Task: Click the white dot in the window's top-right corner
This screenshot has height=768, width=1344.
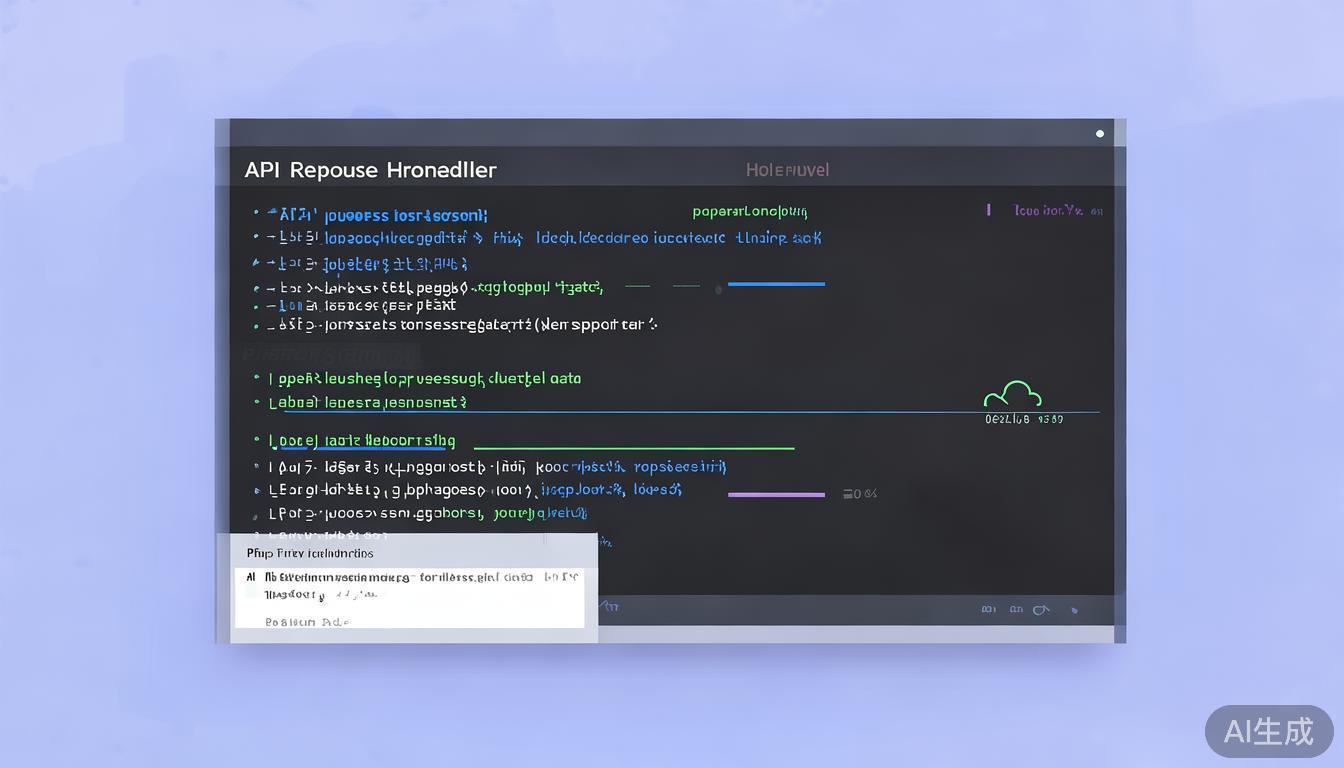Action: (x=1100, y=133)
